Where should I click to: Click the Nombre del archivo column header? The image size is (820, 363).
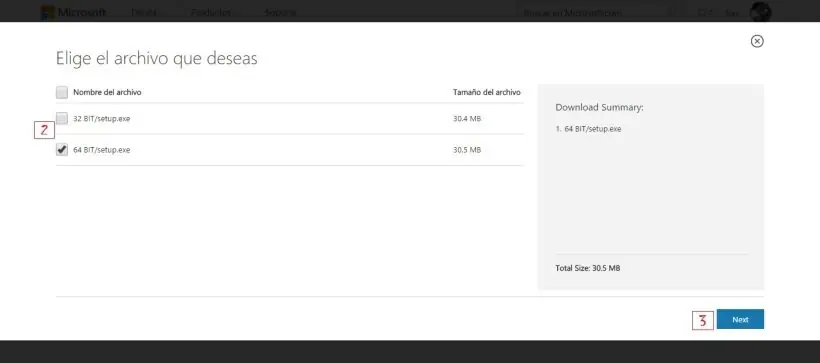click(x=107, y=92)
